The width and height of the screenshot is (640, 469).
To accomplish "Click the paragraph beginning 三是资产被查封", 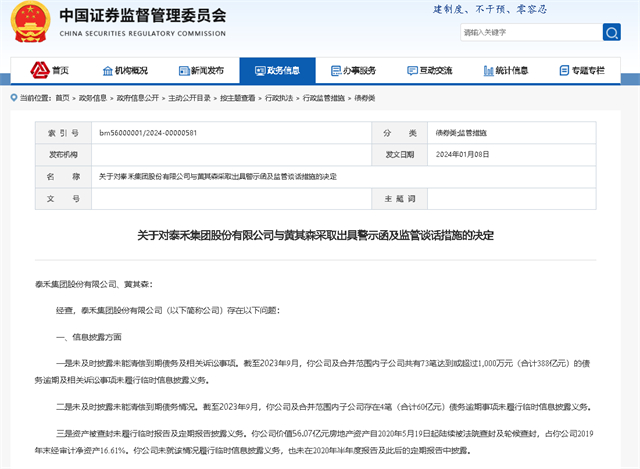I will coord(314,442).
